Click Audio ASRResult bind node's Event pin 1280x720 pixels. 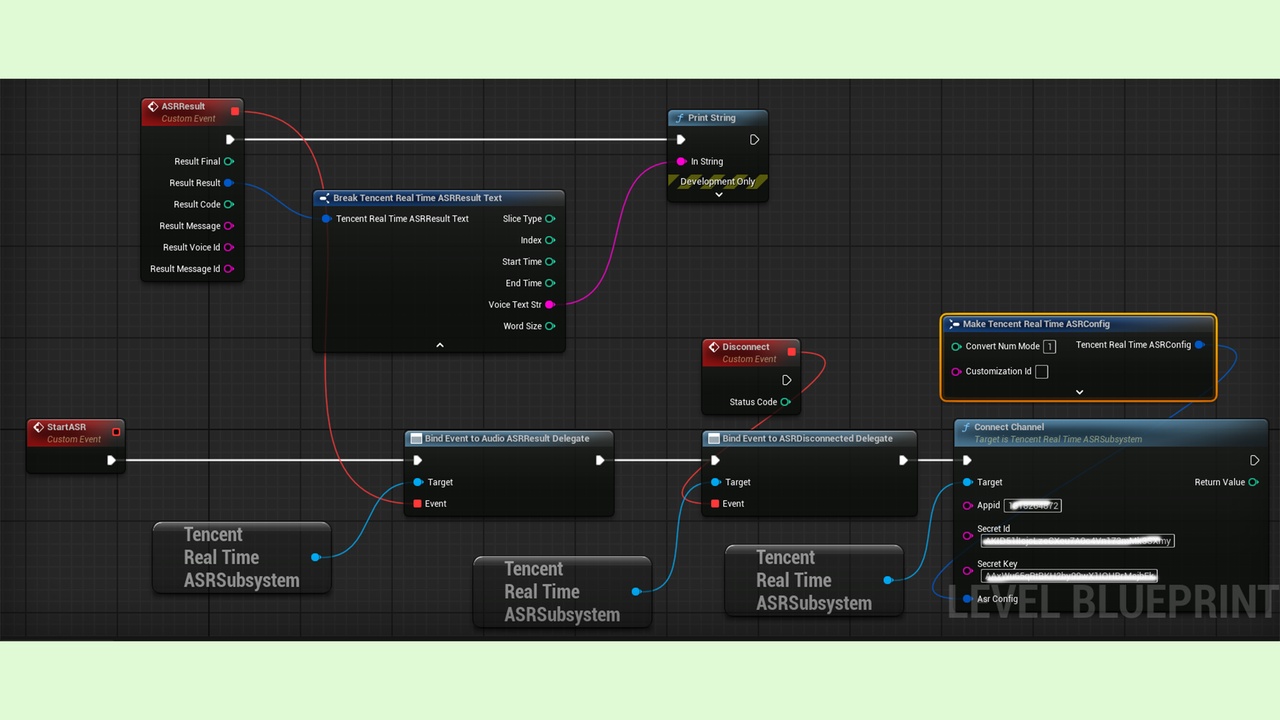pyautogui.click(x=417, y=504)
